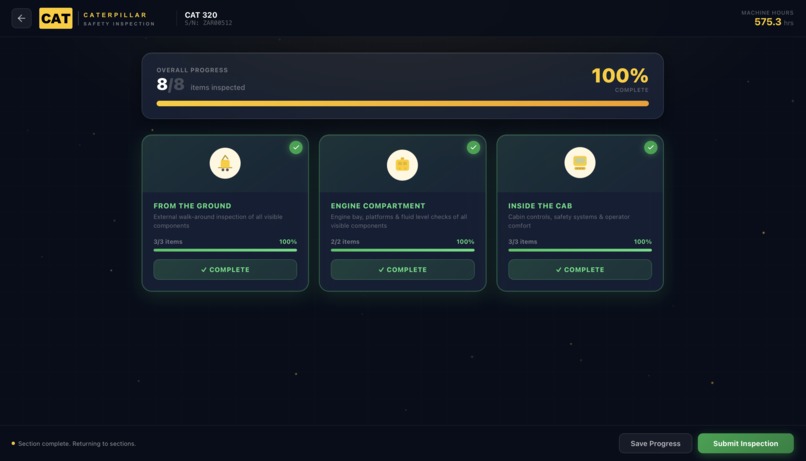The height and width of the screenshot is (461, 806).
Task: Click the machine serial number text
Action: coord(208,23)
